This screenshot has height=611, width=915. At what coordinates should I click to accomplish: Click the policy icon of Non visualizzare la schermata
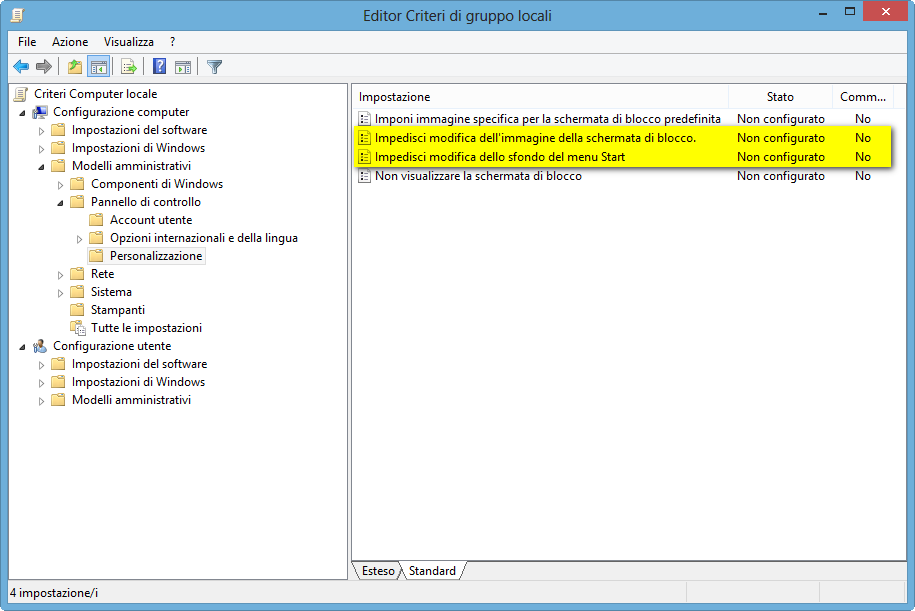365,176
